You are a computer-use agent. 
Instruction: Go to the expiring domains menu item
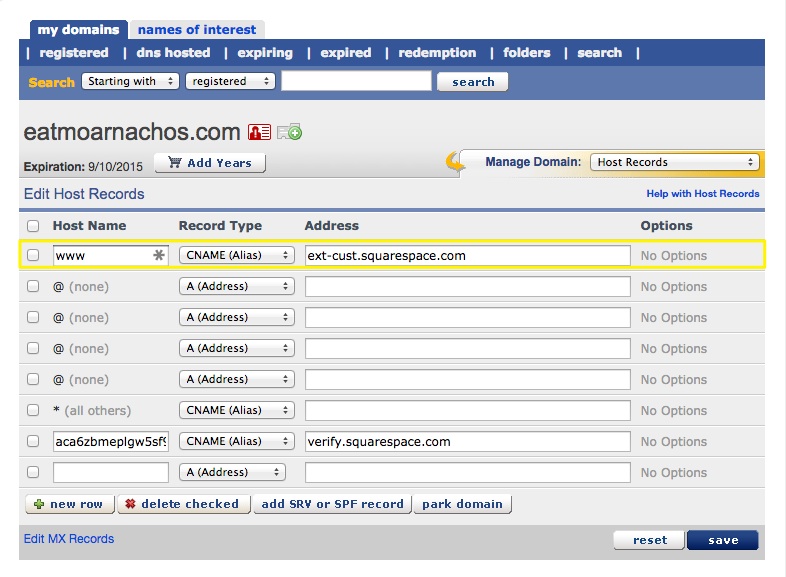click(x=265, y=53)
